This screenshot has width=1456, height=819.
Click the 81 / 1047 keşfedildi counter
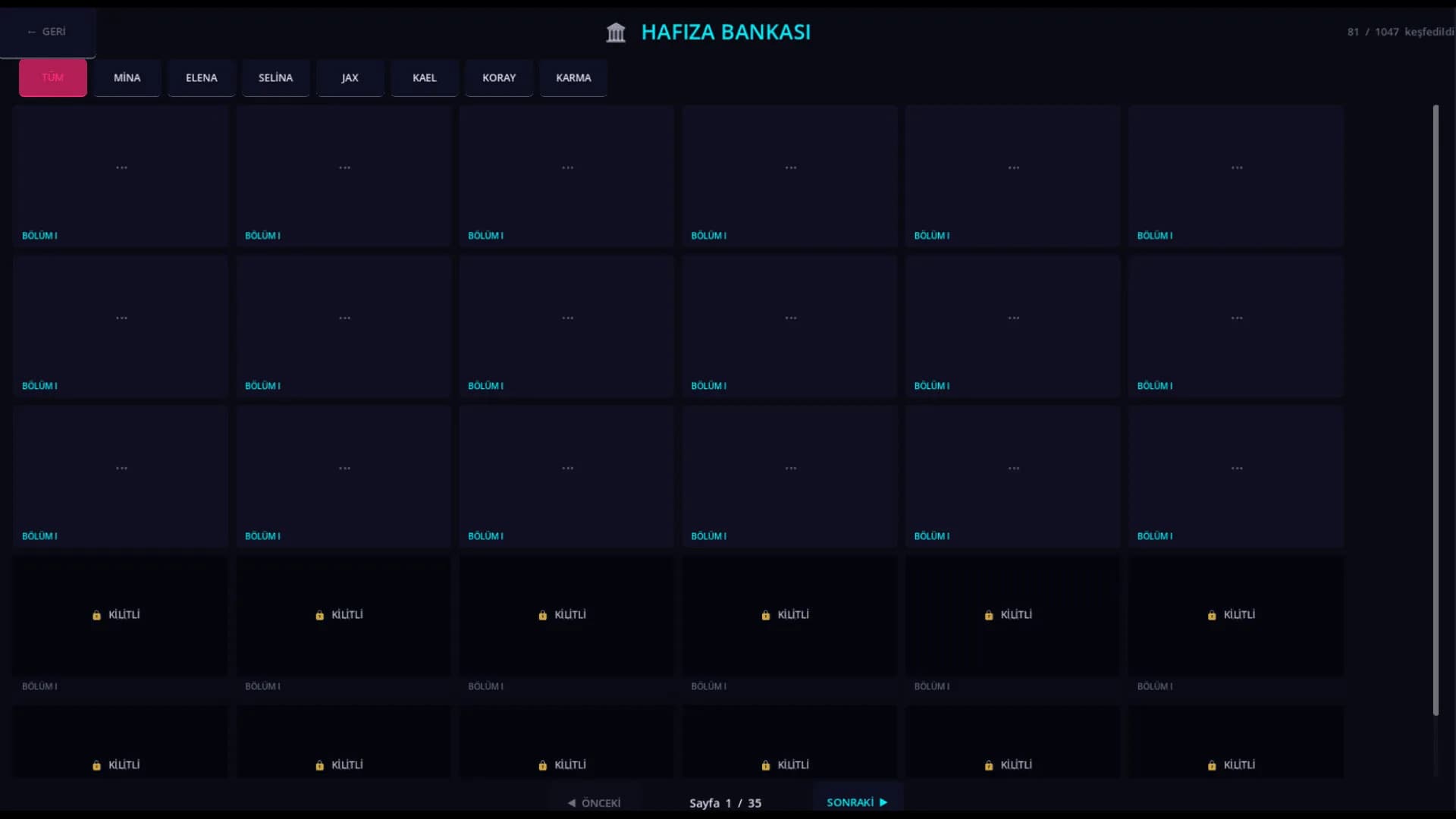coord(1401,32)
